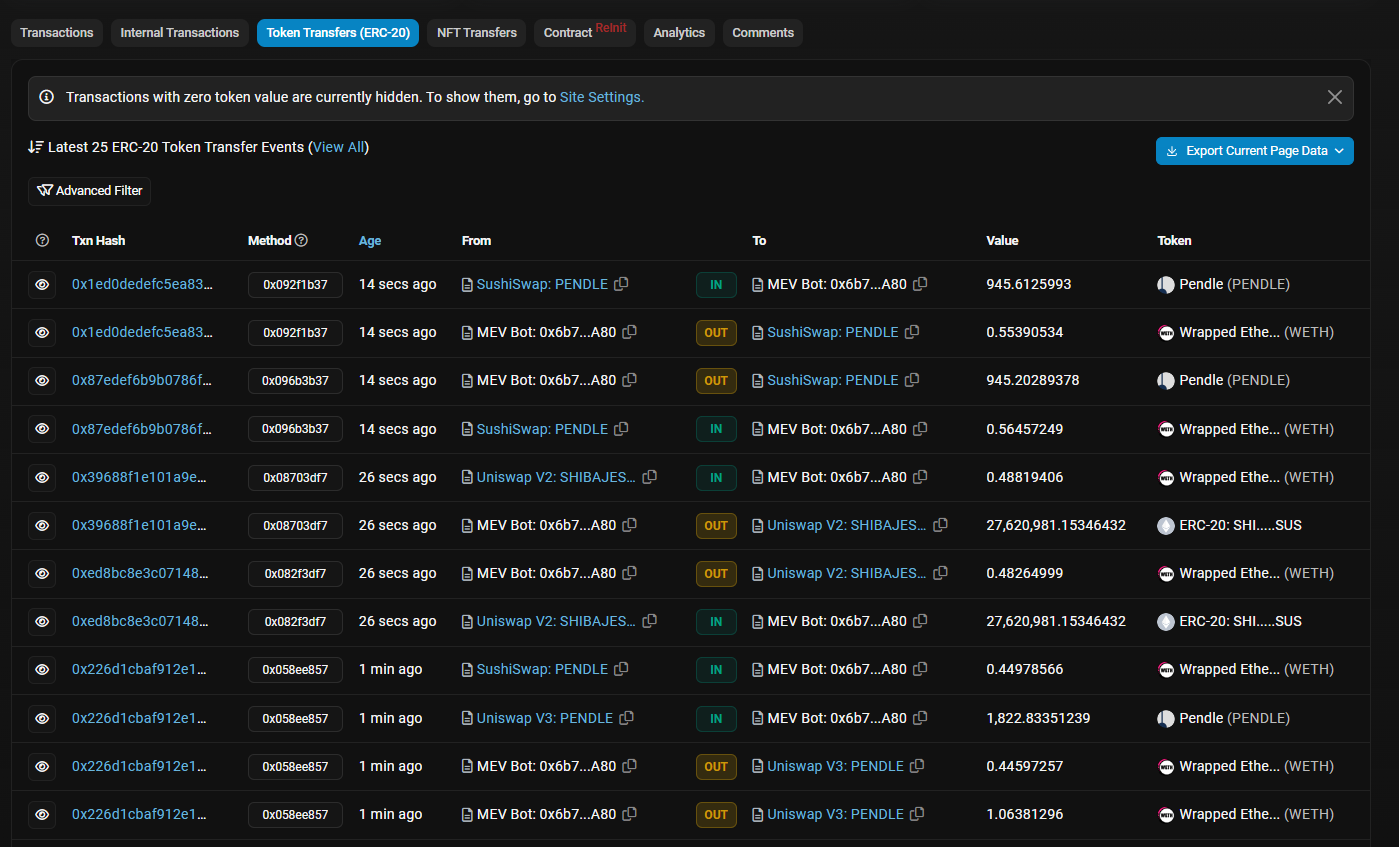Copy the Uniswap V2 To address in the 0.48264999 row
This screenshot has height=847, width=1399.
(940, 573)
